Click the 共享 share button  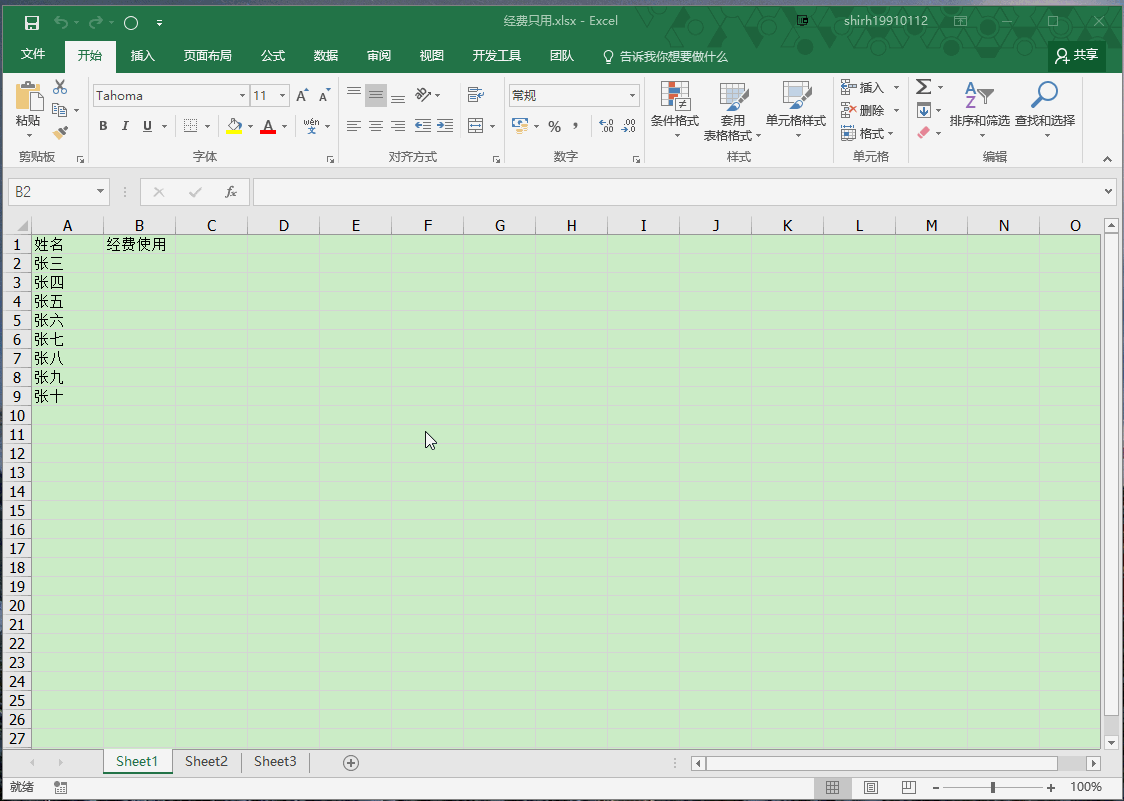(x=1077, y=55)
